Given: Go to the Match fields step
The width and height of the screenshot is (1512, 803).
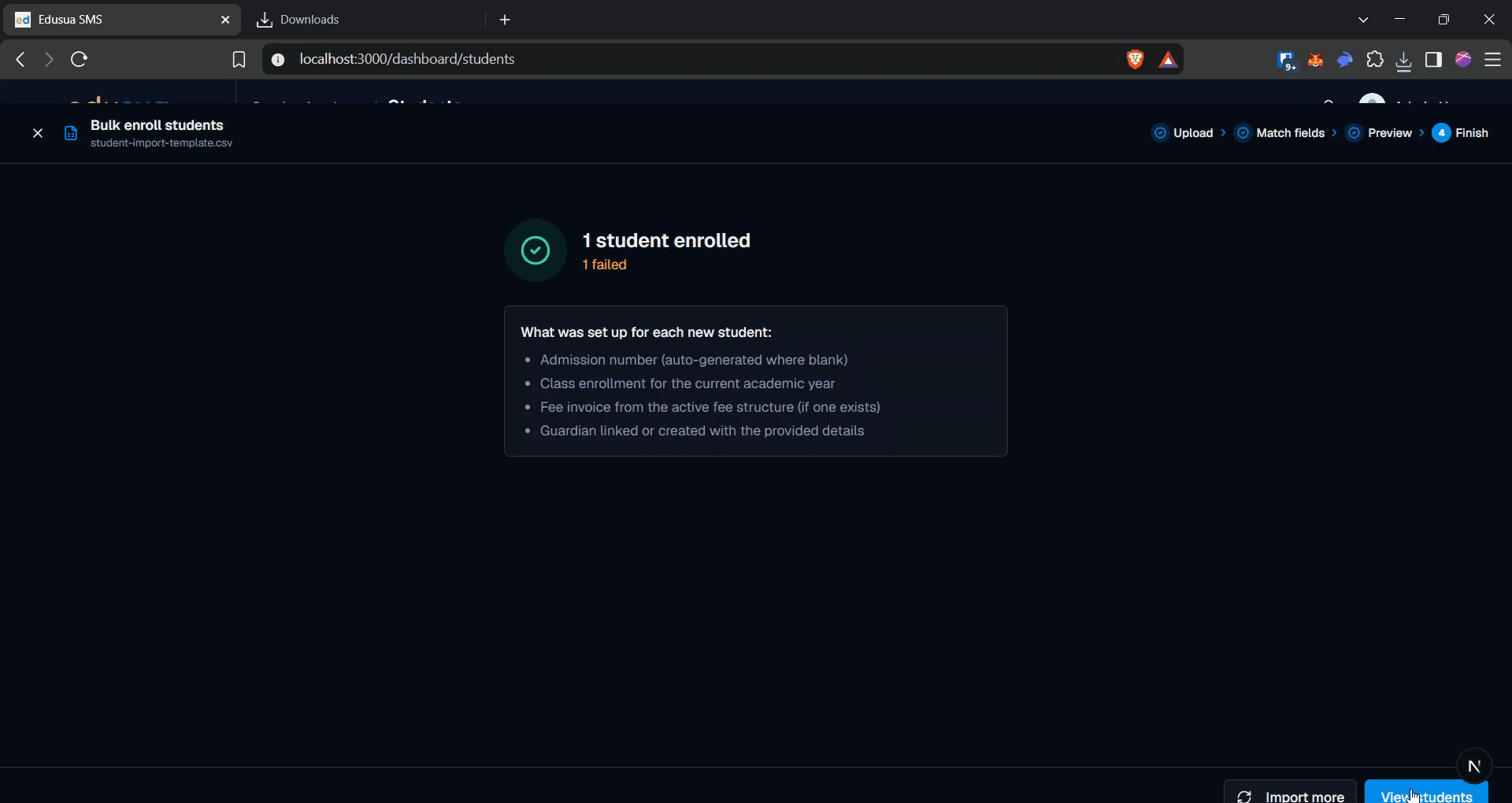Looking at the screenshot, I should tap(1280, 133).
